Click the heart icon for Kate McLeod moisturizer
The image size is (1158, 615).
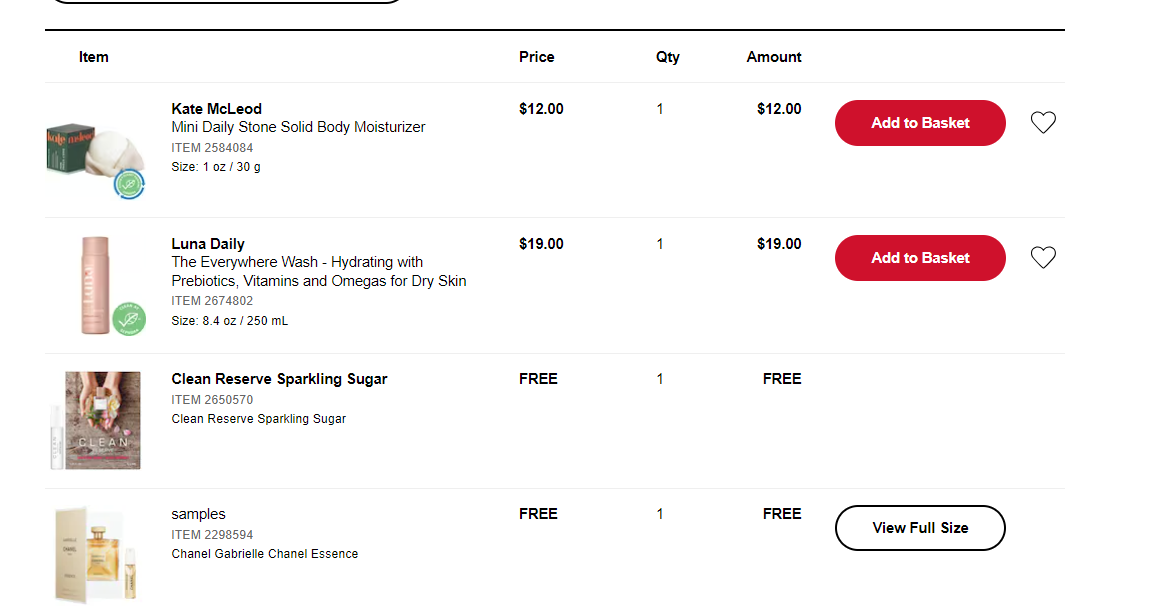tap(1043, 122)
